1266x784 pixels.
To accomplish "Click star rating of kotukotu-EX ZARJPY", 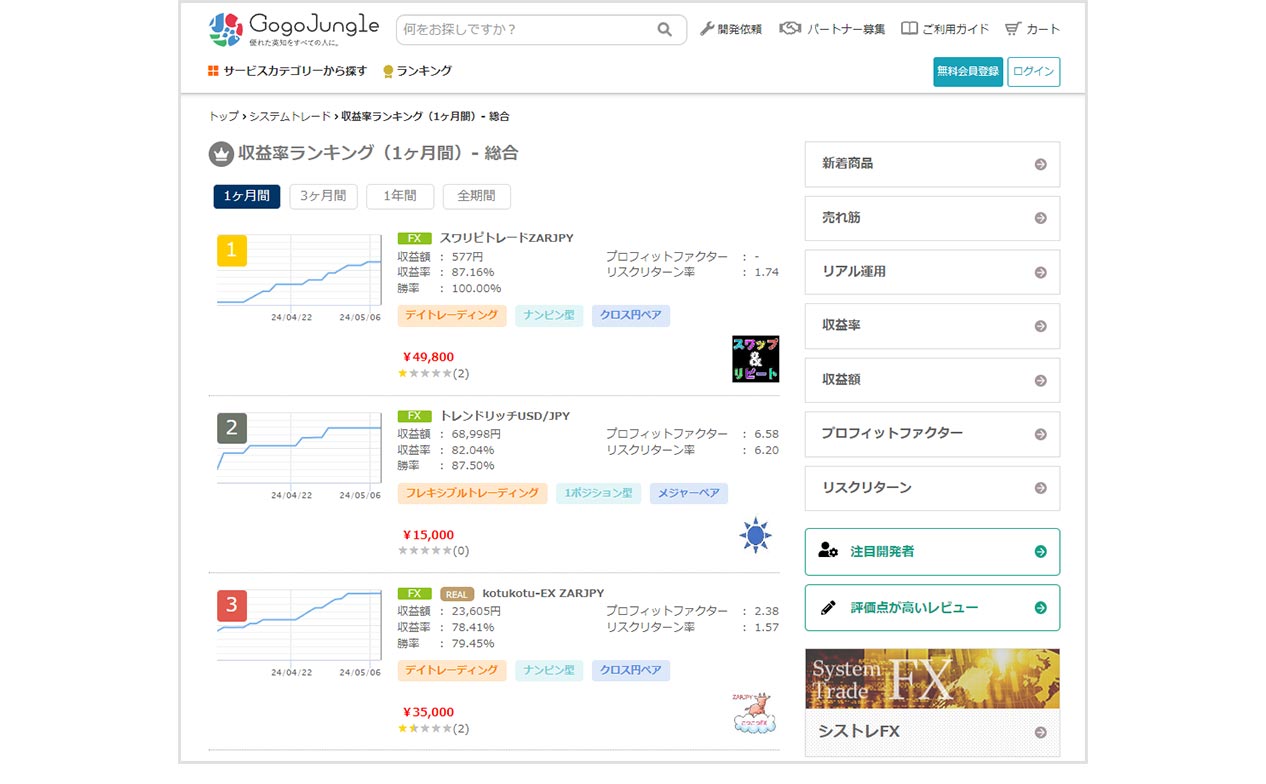I will 425,729.
